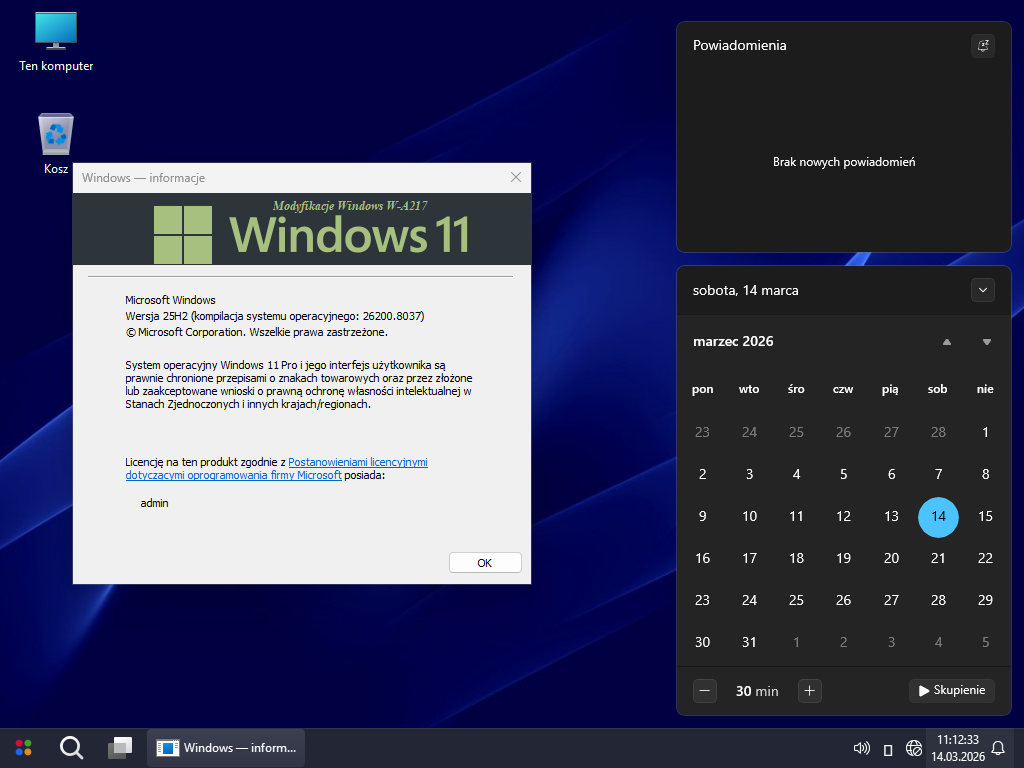Open the Microsoft license terms link
Image resolution: width=1024 pixels, height=768 pixels.
point(357,463)
